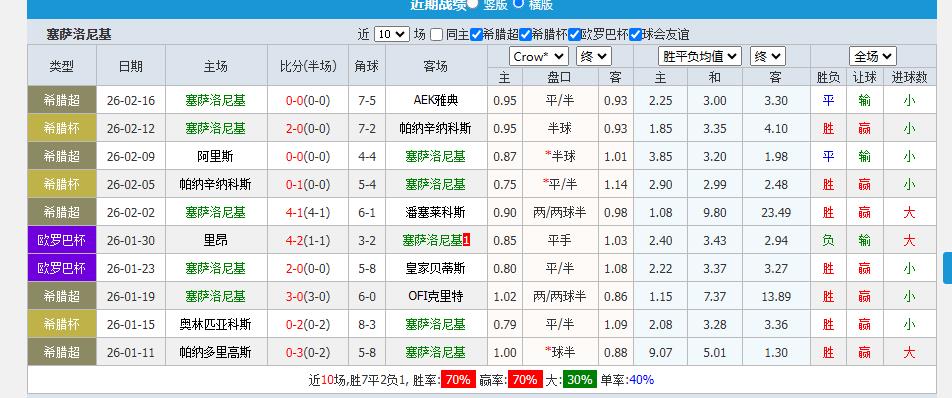Click the 4-1(4-1) score link
Image resolution: width=952 pixels, height=398 pixels.
click(308, 212)
